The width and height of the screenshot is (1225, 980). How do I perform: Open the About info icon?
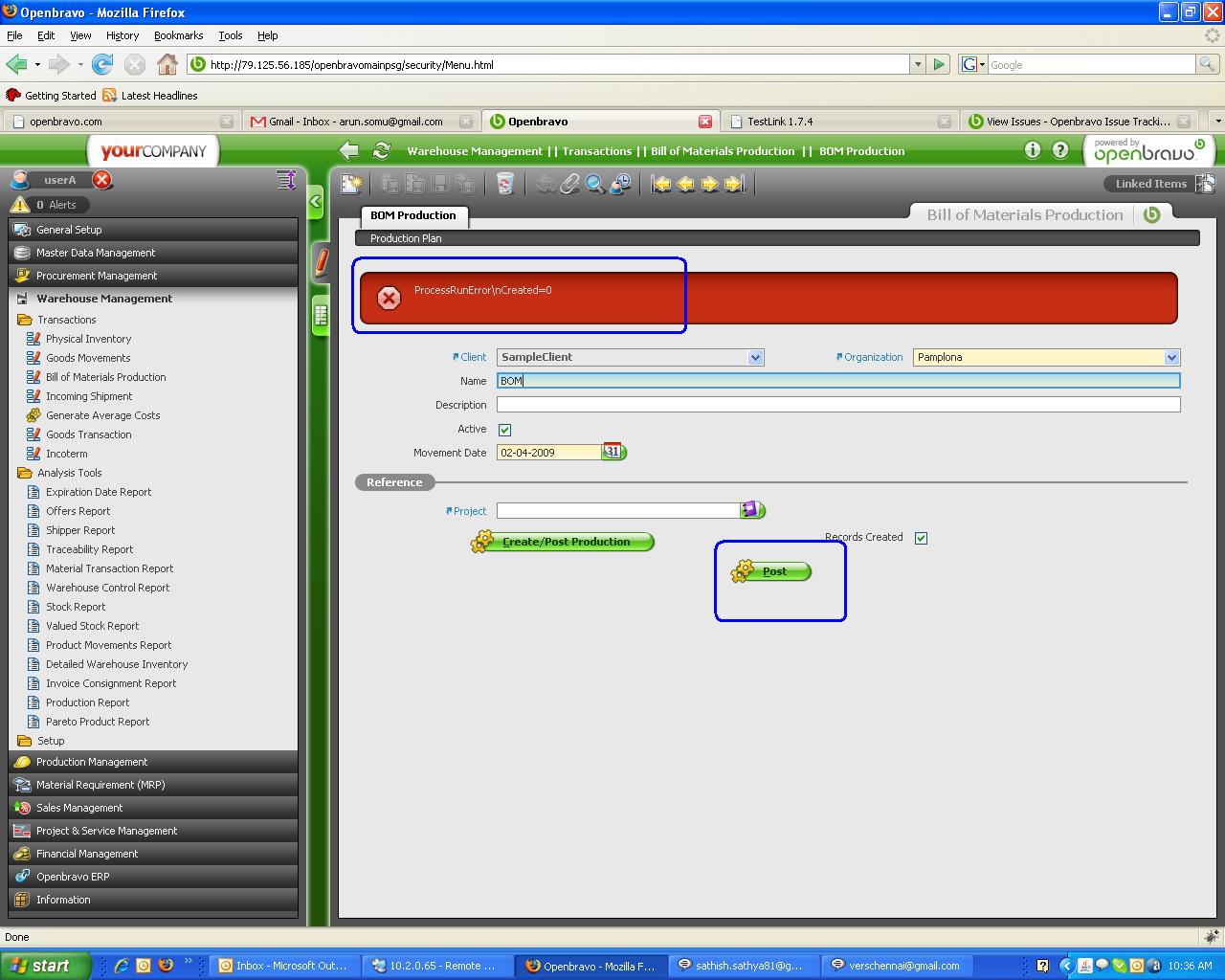1032,150
